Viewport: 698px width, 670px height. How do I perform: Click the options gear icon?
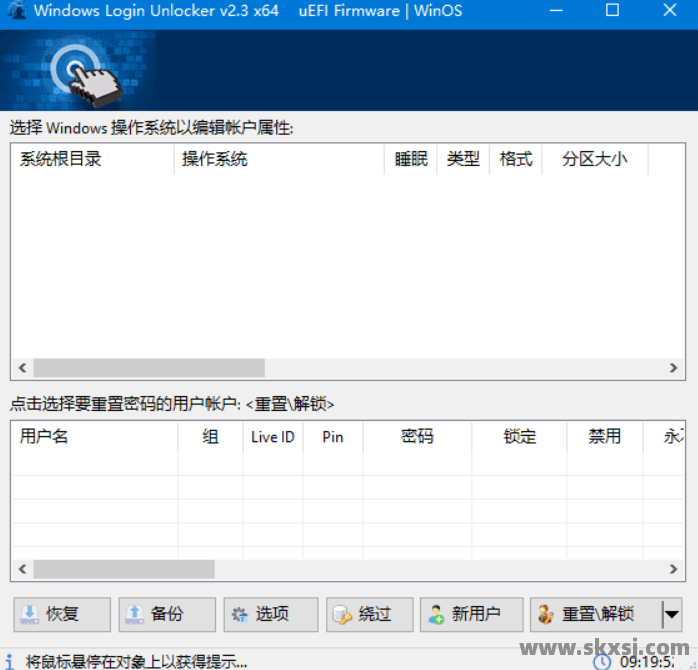(x=239, y=615)
